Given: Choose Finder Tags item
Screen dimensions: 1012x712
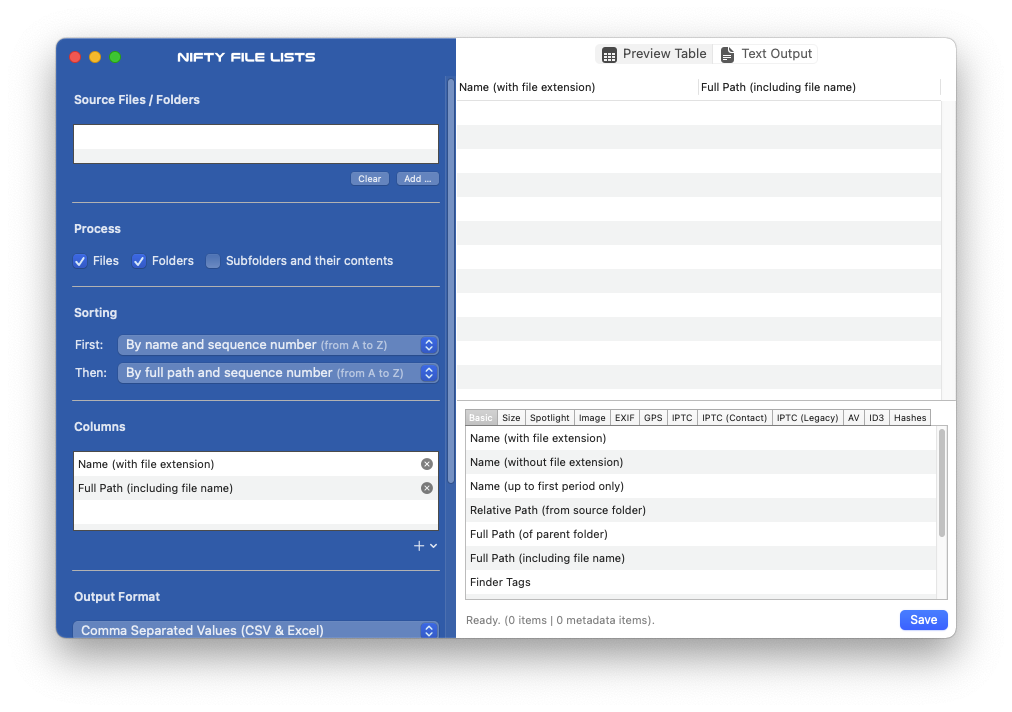Looking at the screenshot, I should pos(701,582).
